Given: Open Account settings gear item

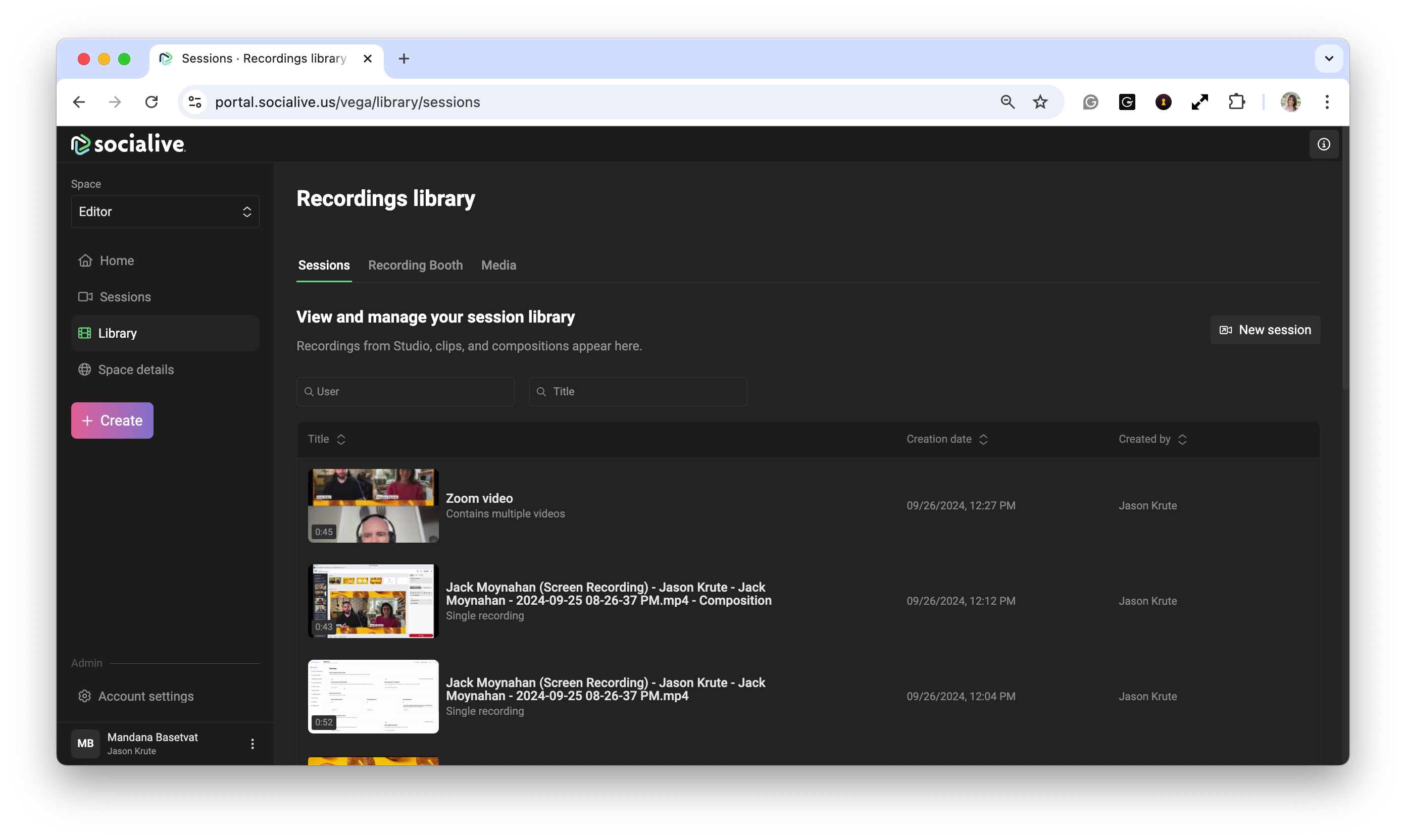Looking at the screenshot, I should click(x=145, y=696).
